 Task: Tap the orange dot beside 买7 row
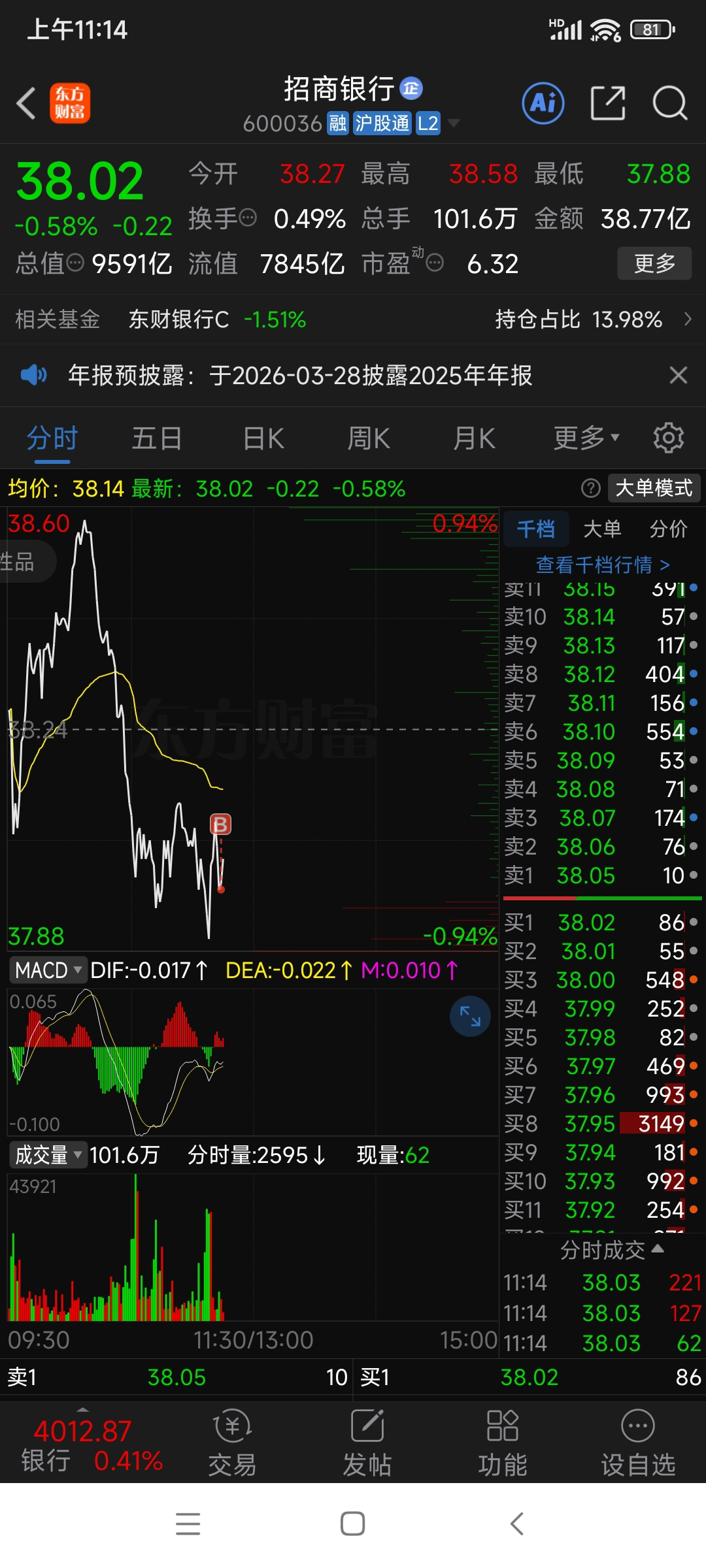(x=694, y=1094)
